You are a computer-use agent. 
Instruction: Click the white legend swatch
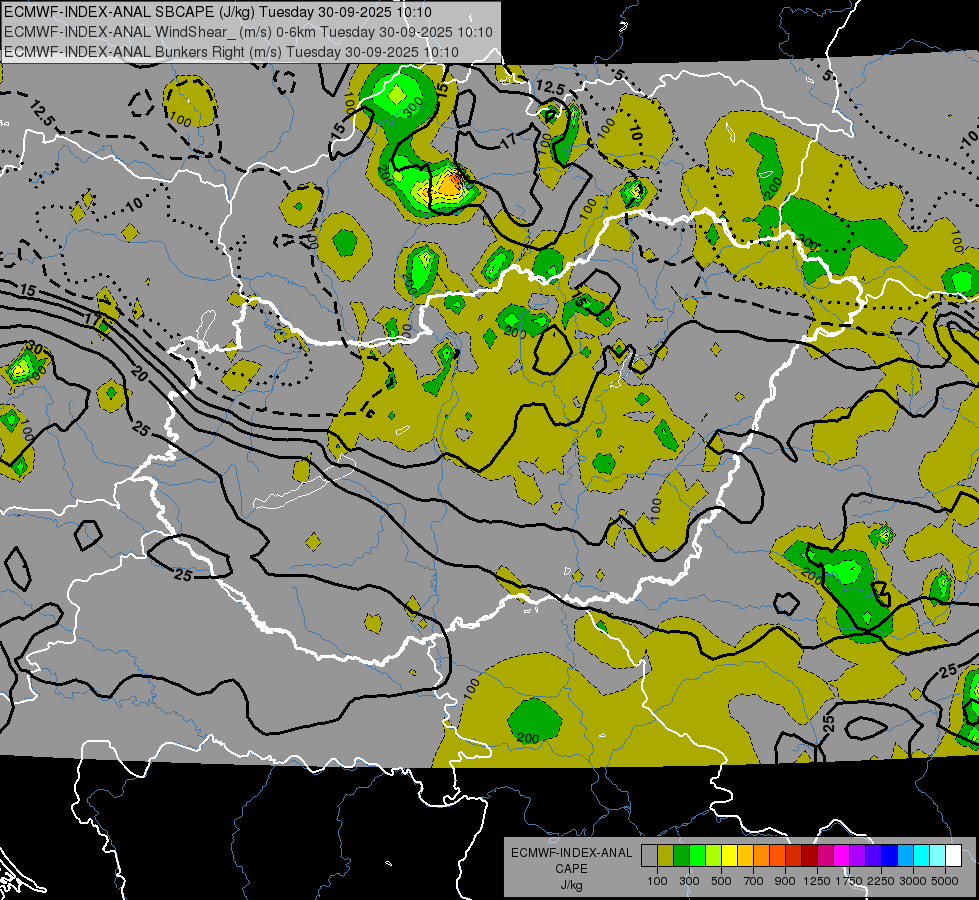pos(953,856)
